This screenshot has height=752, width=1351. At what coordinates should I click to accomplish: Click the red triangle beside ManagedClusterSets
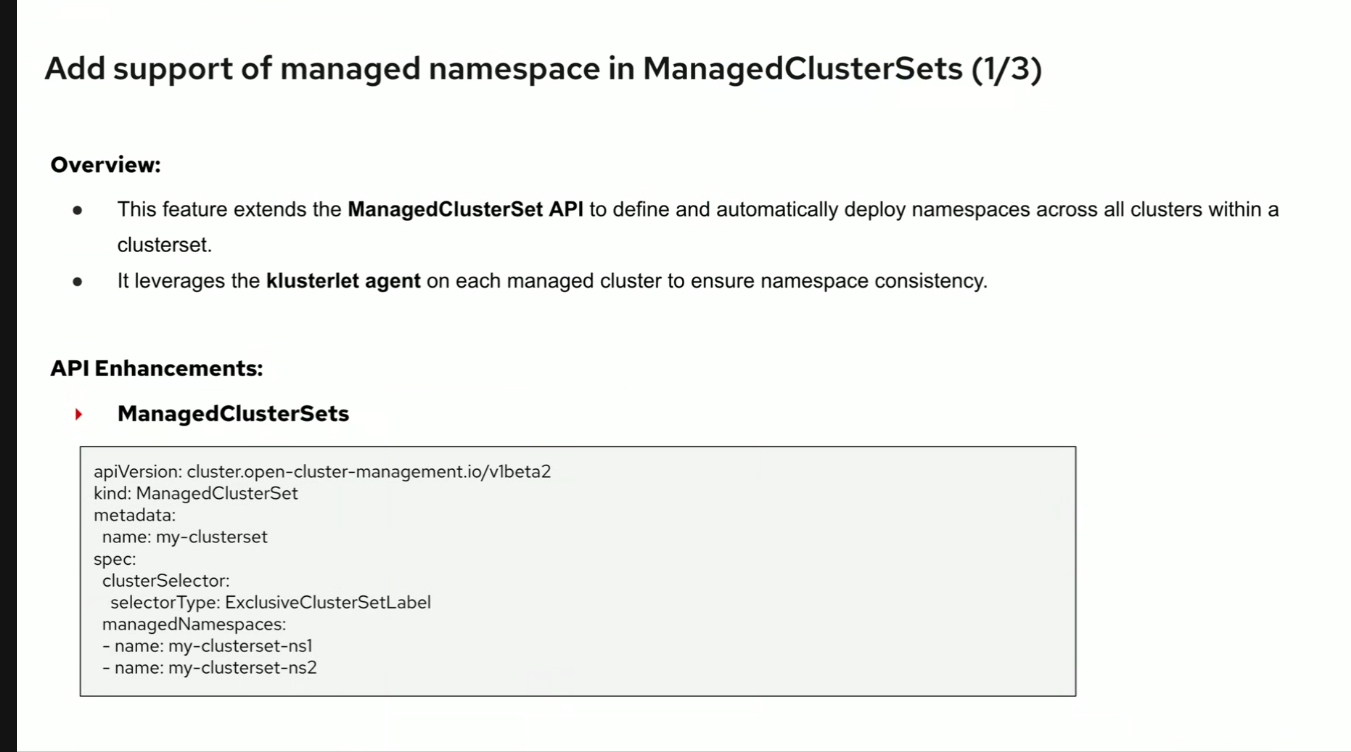tap(78, 414)
